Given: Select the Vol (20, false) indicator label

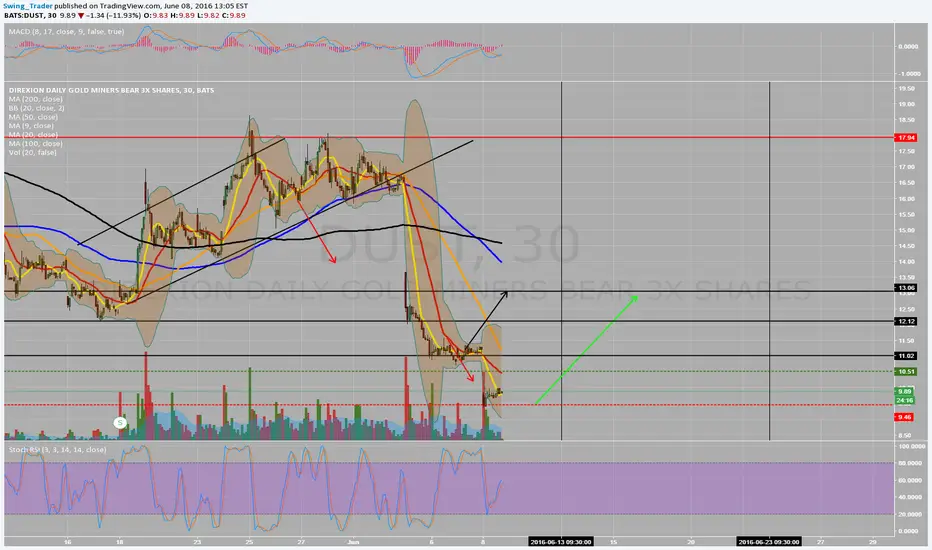Looking at the screenshot, I should click(33, 153).
